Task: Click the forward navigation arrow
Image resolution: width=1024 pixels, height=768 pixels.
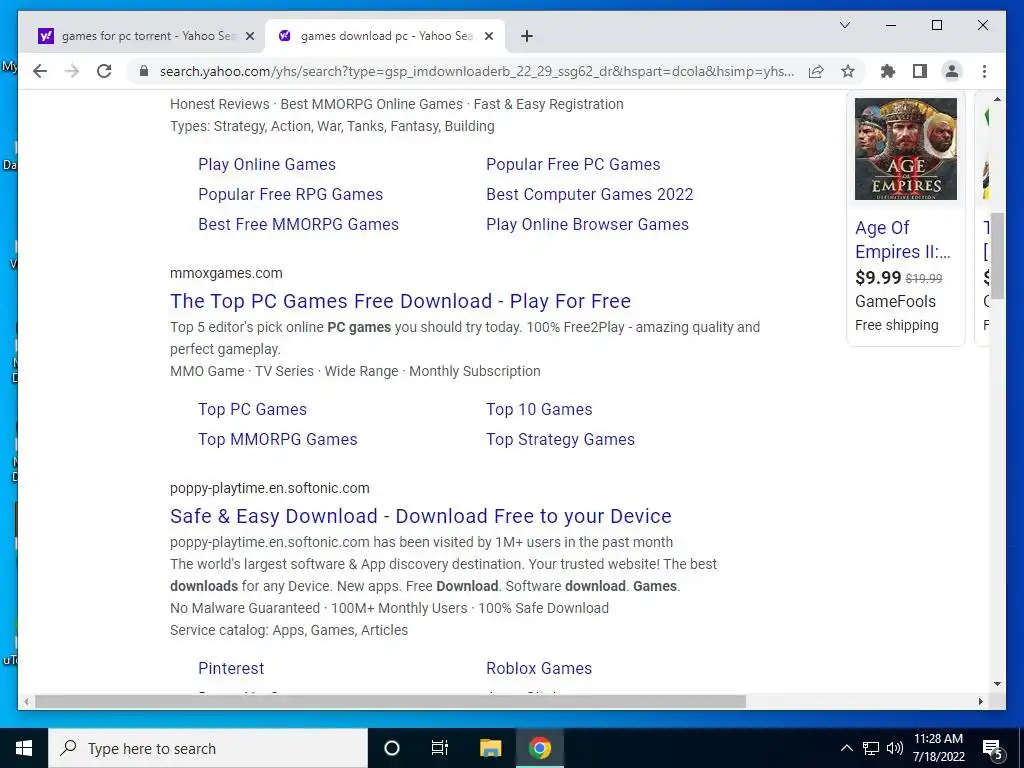Action: [72, 71]
